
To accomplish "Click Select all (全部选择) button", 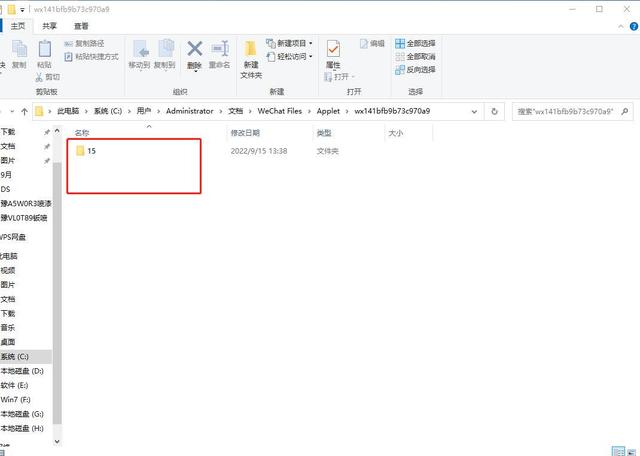I will 415,44.
